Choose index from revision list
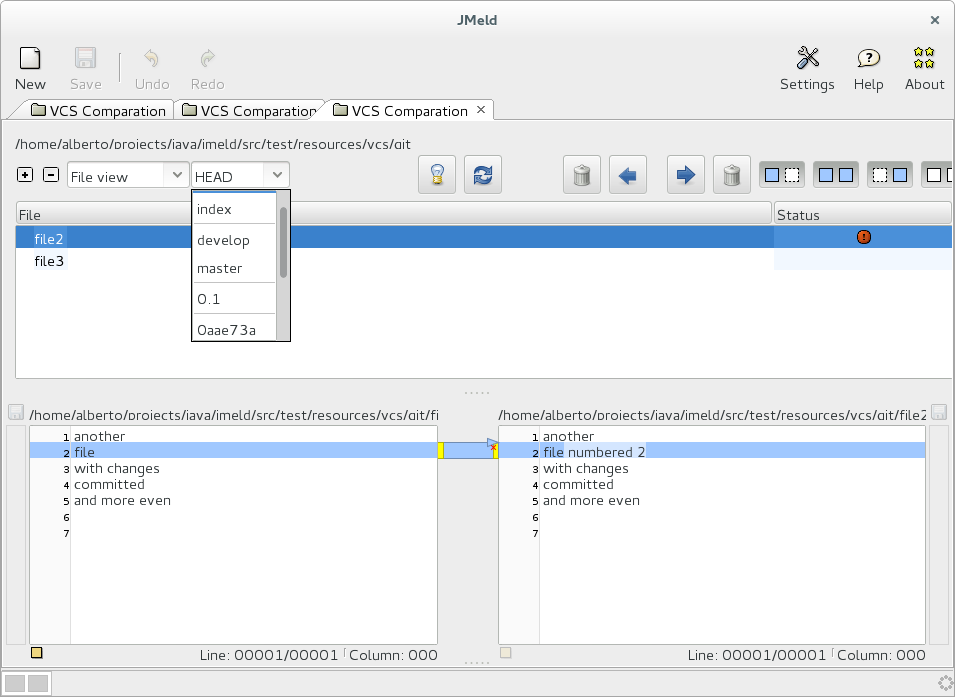This screenshot has width=955, height=697. [x=234, y=209]
